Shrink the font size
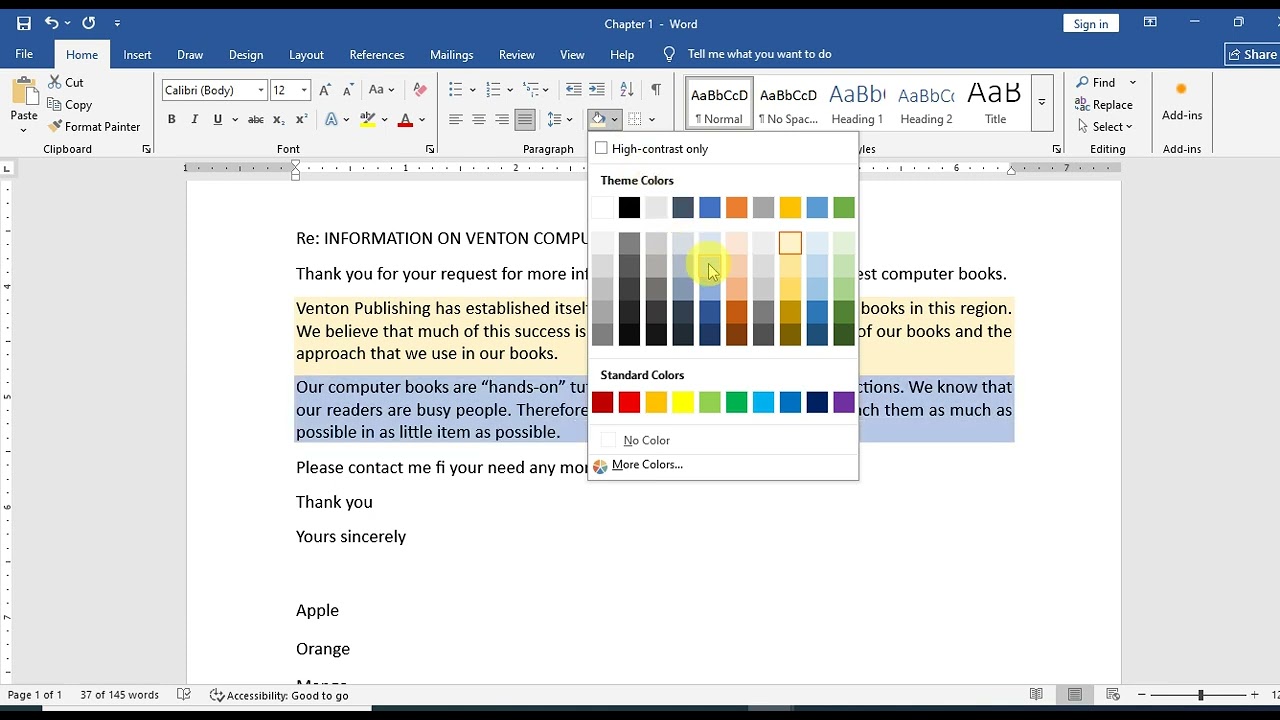This screenshot has height=720, width=1280. (x=346, y=90)
